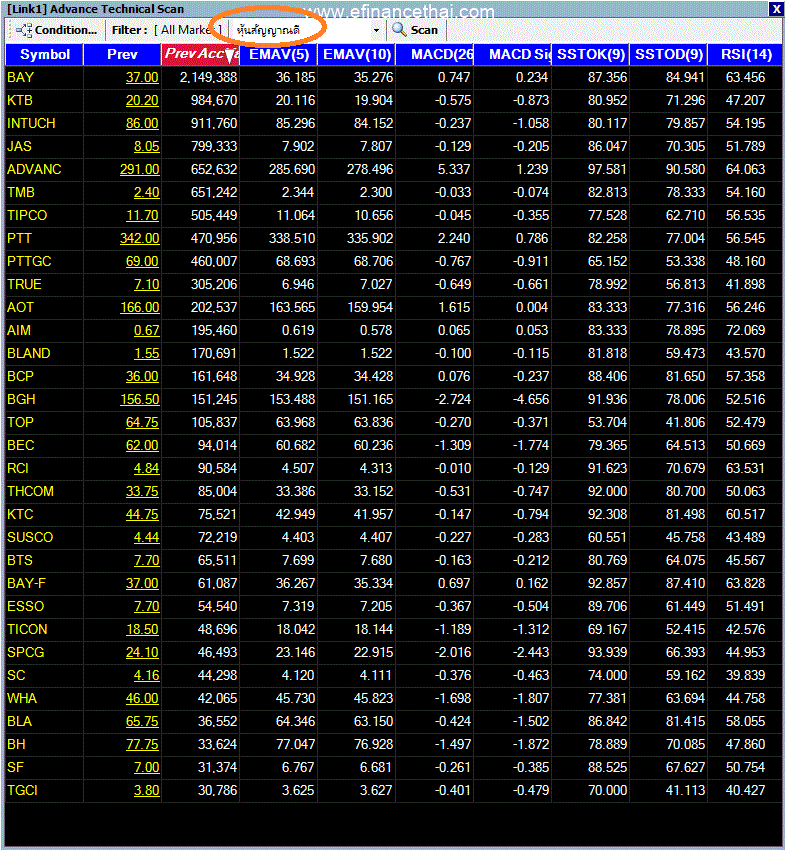Click PTT EMAV(5) value 338.510

[x=292, y=238]
